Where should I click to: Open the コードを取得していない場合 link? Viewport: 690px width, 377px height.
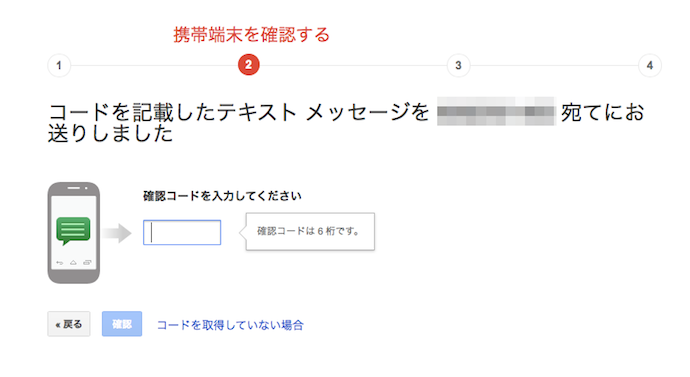click(x=230, y=325)
